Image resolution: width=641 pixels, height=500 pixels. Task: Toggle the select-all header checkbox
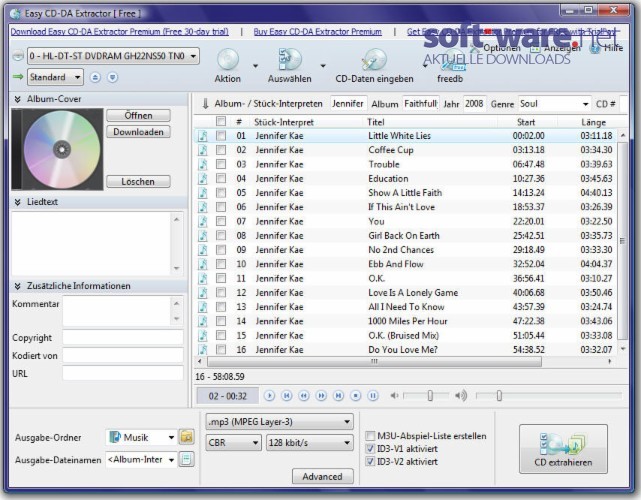221,121
